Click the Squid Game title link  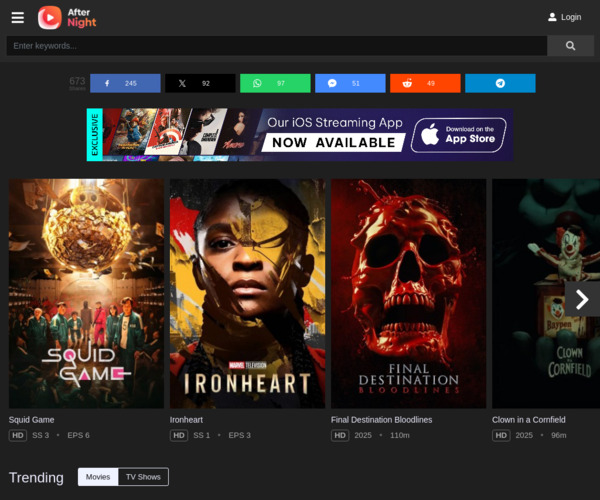[x=31, y=420]
